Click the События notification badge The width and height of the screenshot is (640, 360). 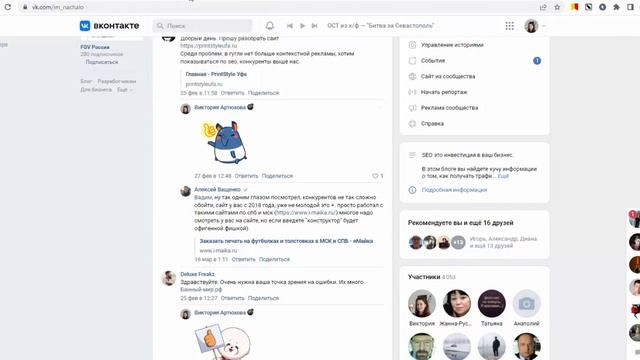(537, 61)
